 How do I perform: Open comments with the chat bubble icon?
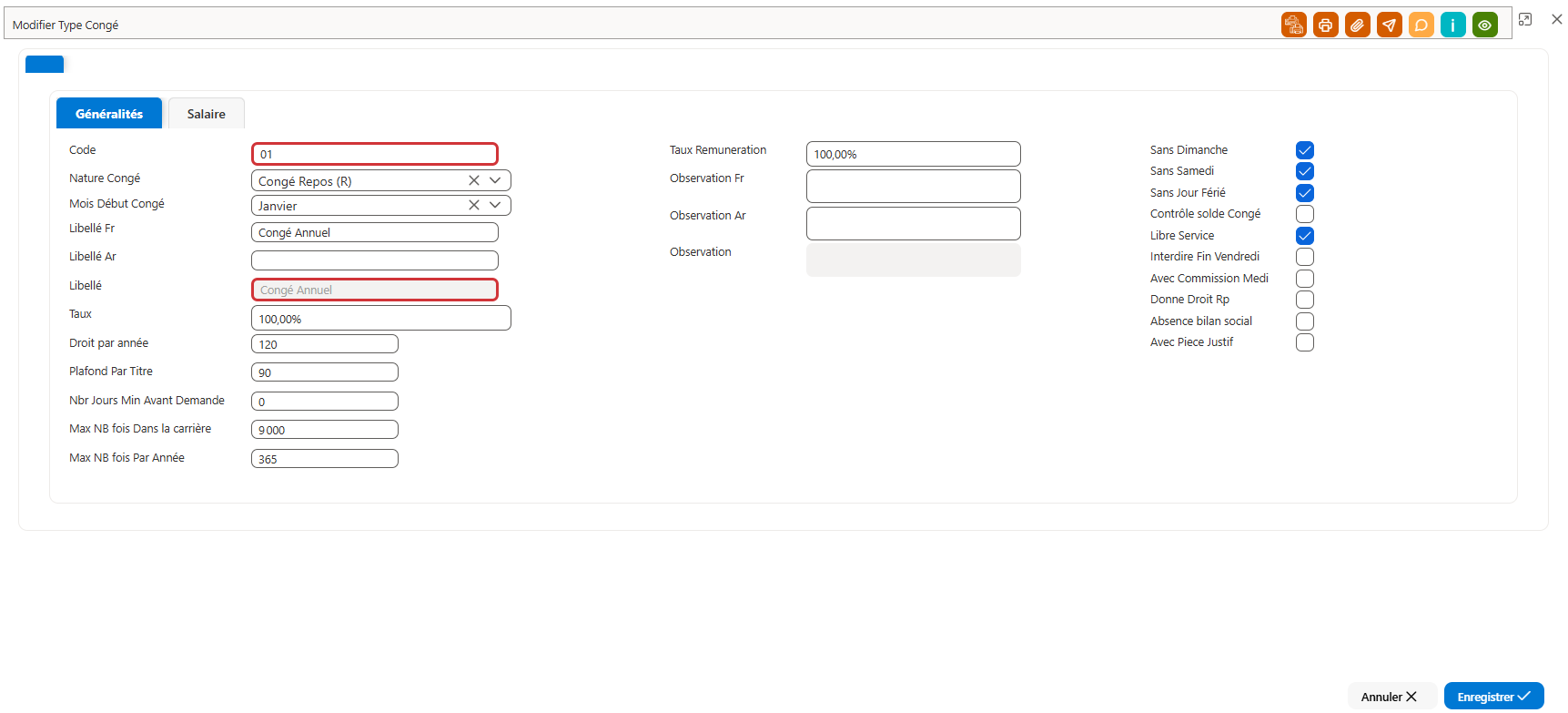click(1421, 25)
